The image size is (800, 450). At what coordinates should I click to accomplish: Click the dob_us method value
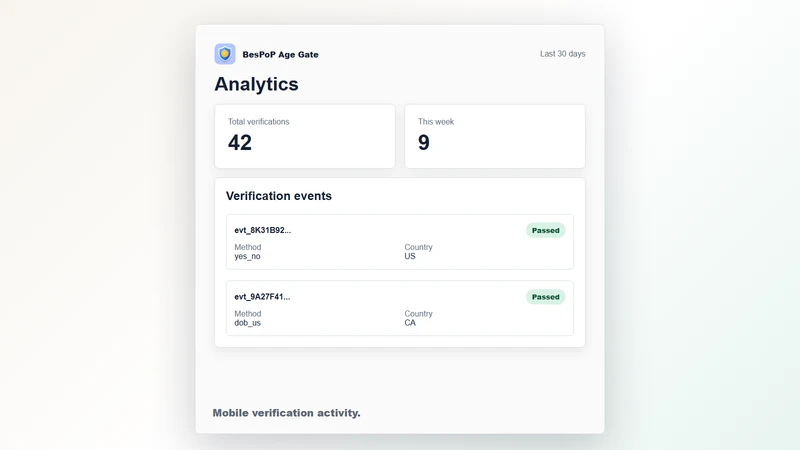247,323
